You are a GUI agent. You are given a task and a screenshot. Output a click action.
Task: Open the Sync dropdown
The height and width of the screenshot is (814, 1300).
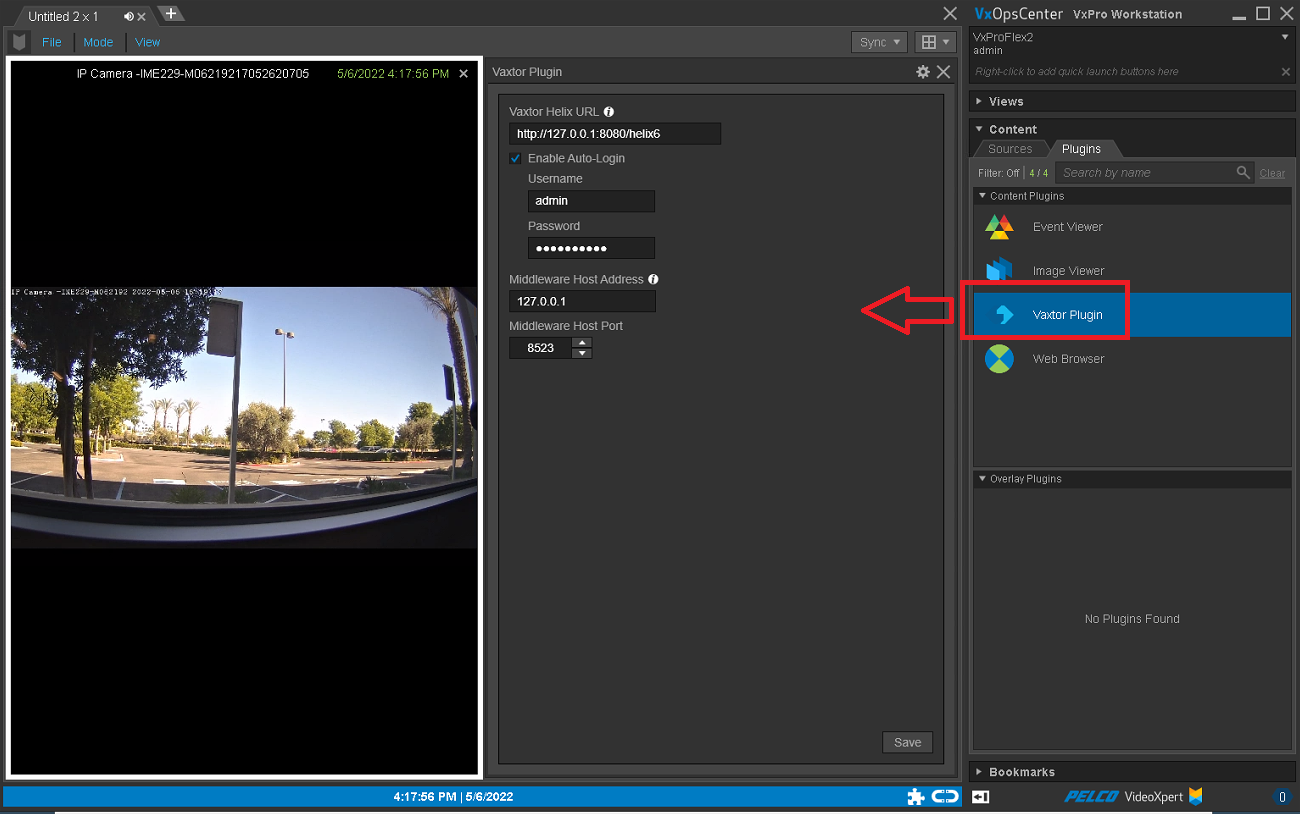877,42
